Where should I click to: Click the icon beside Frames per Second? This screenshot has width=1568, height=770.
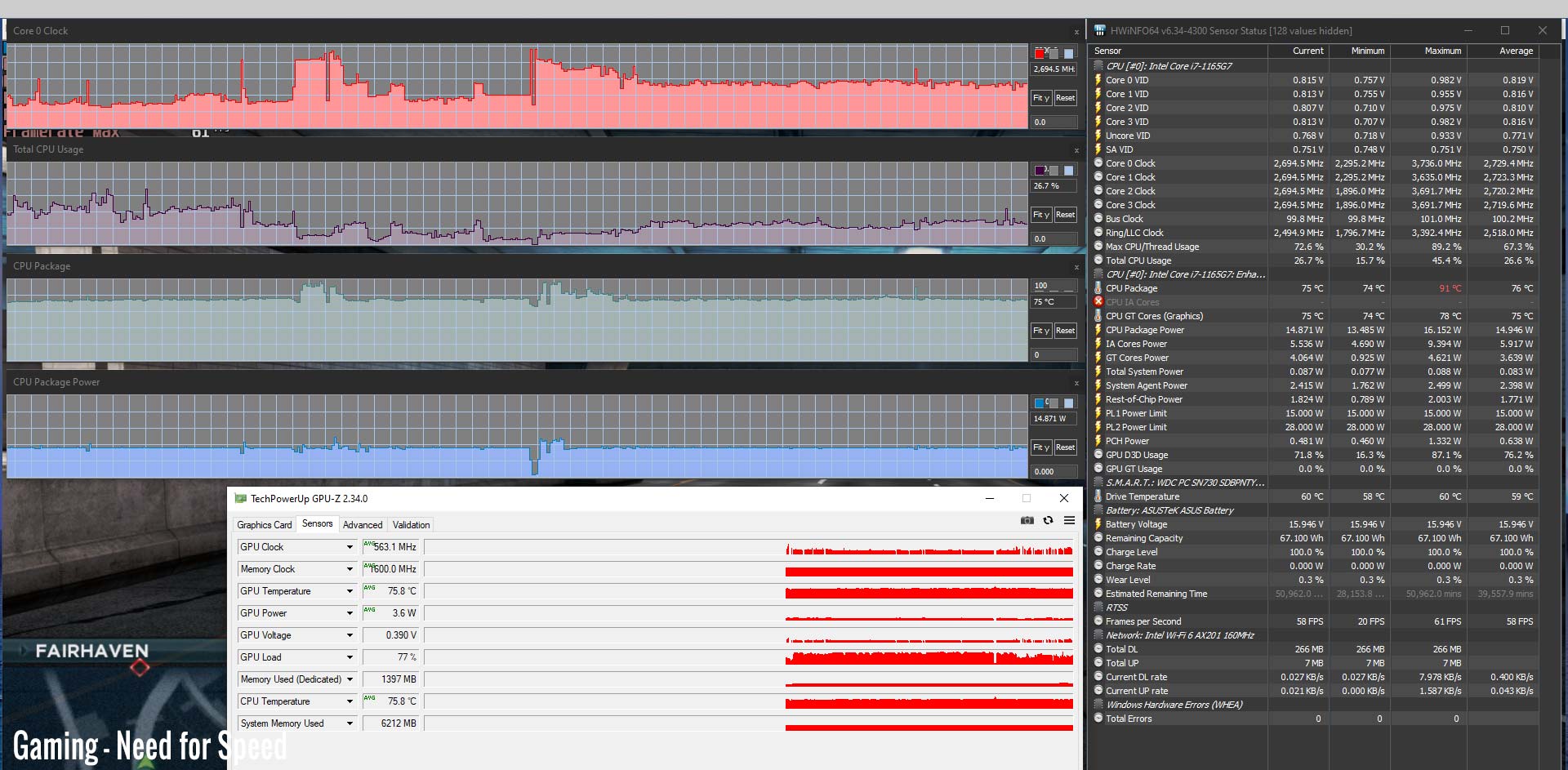1098,621
